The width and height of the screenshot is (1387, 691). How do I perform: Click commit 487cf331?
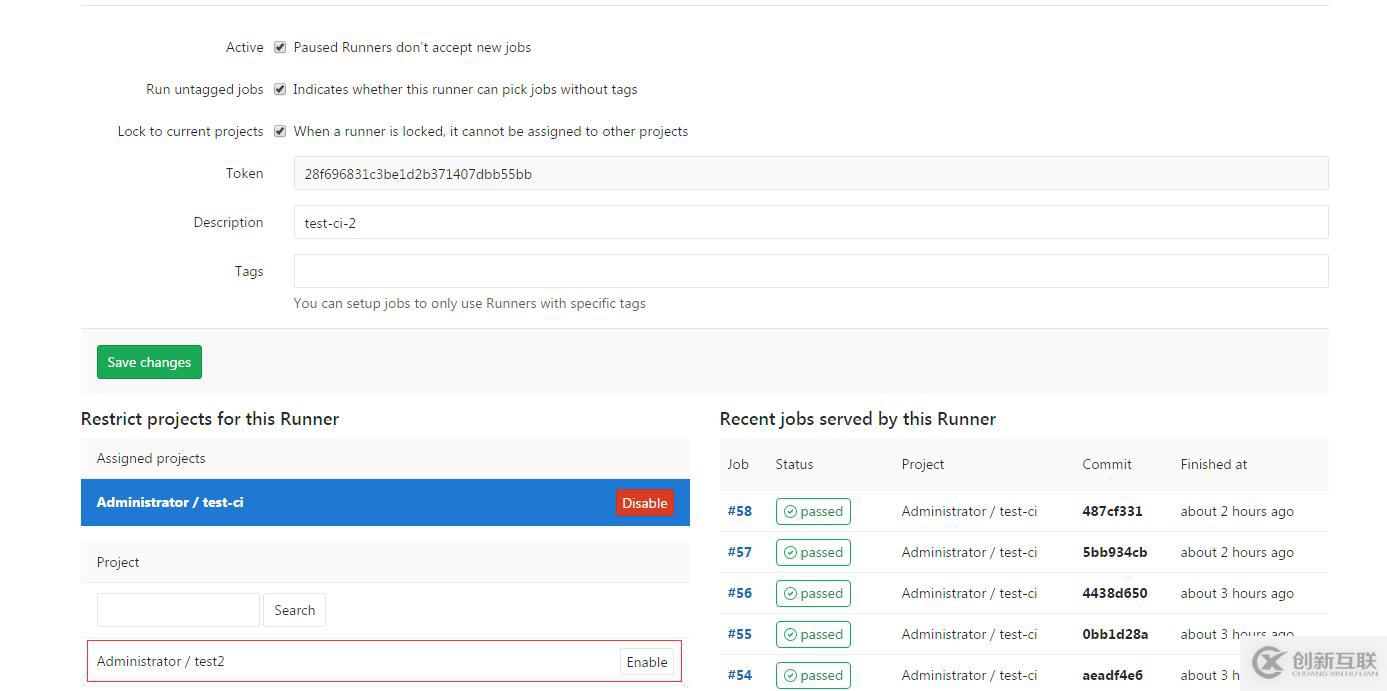[1112, 511]
